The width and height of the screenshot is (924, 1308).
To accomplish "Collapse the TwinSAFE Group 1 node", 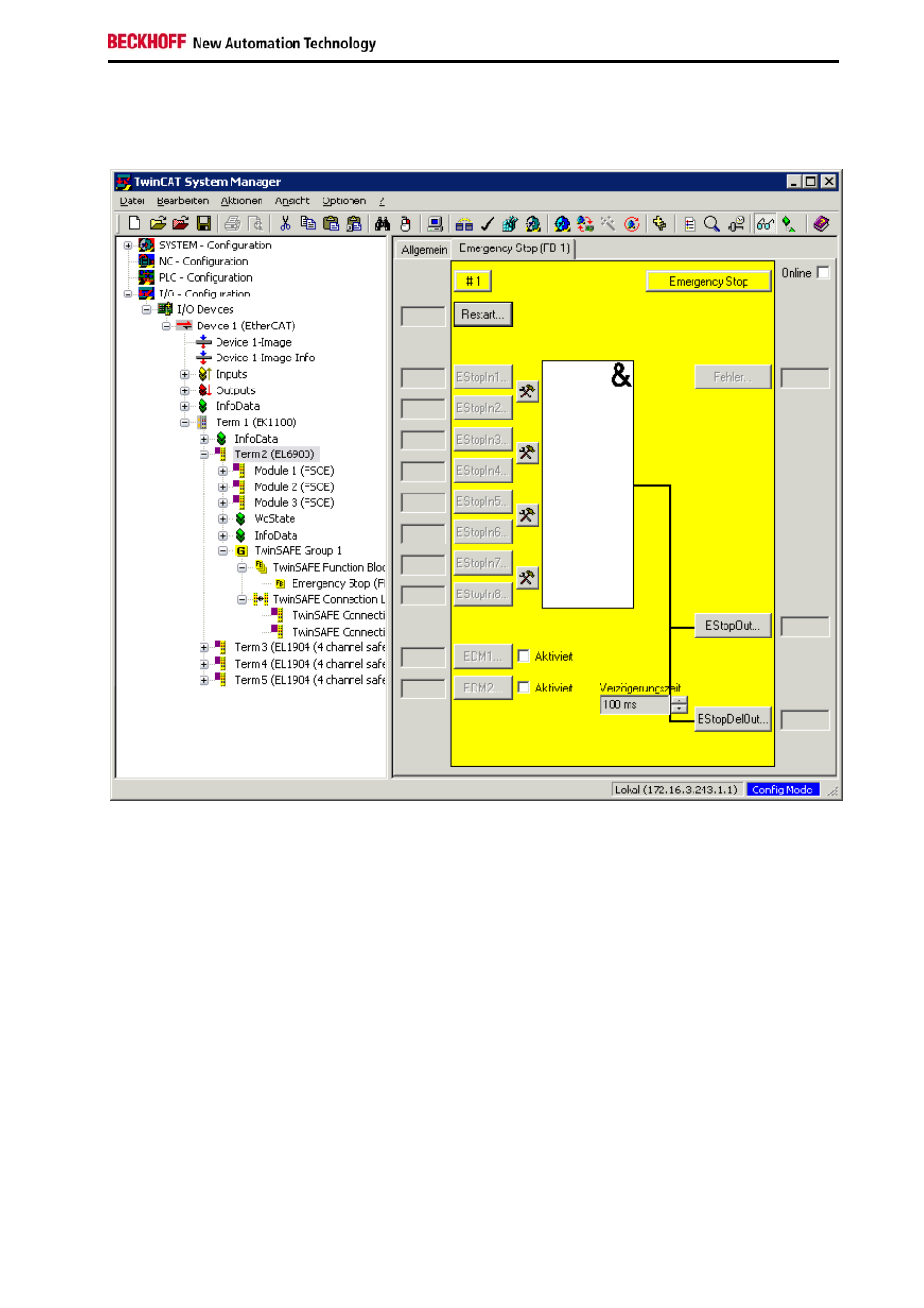I will click(x=223, y=551).
